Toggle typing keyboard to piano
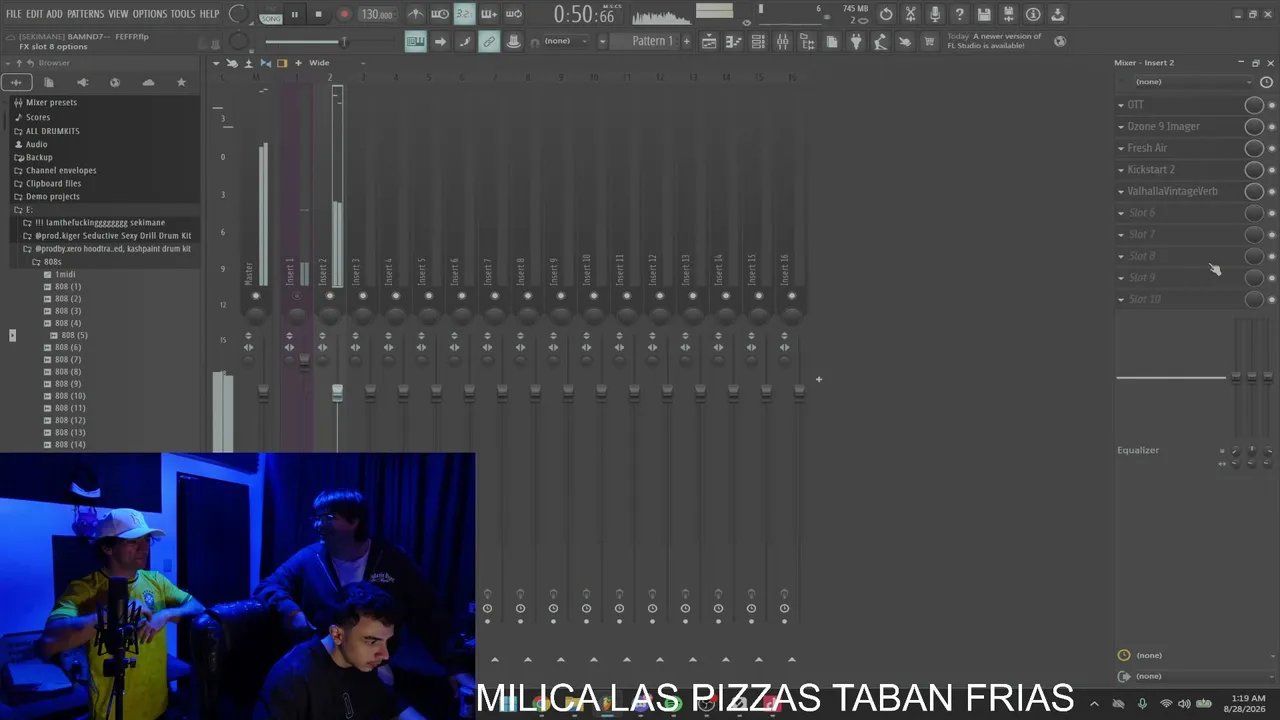 click(415, 41)
